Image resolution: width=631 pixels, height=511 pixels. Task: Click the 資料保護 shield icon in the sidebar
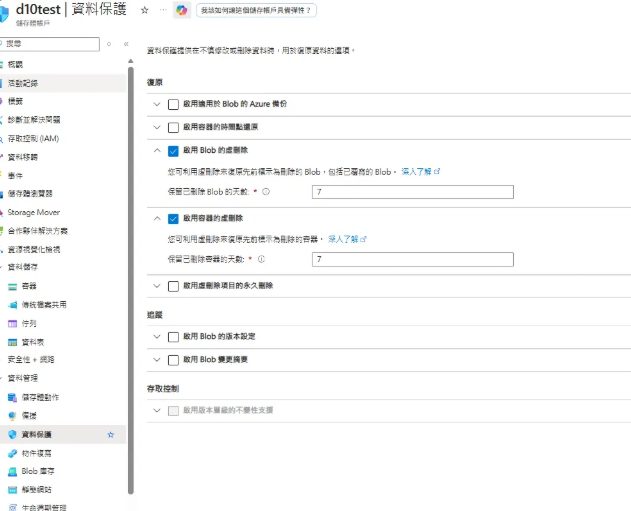12,435
